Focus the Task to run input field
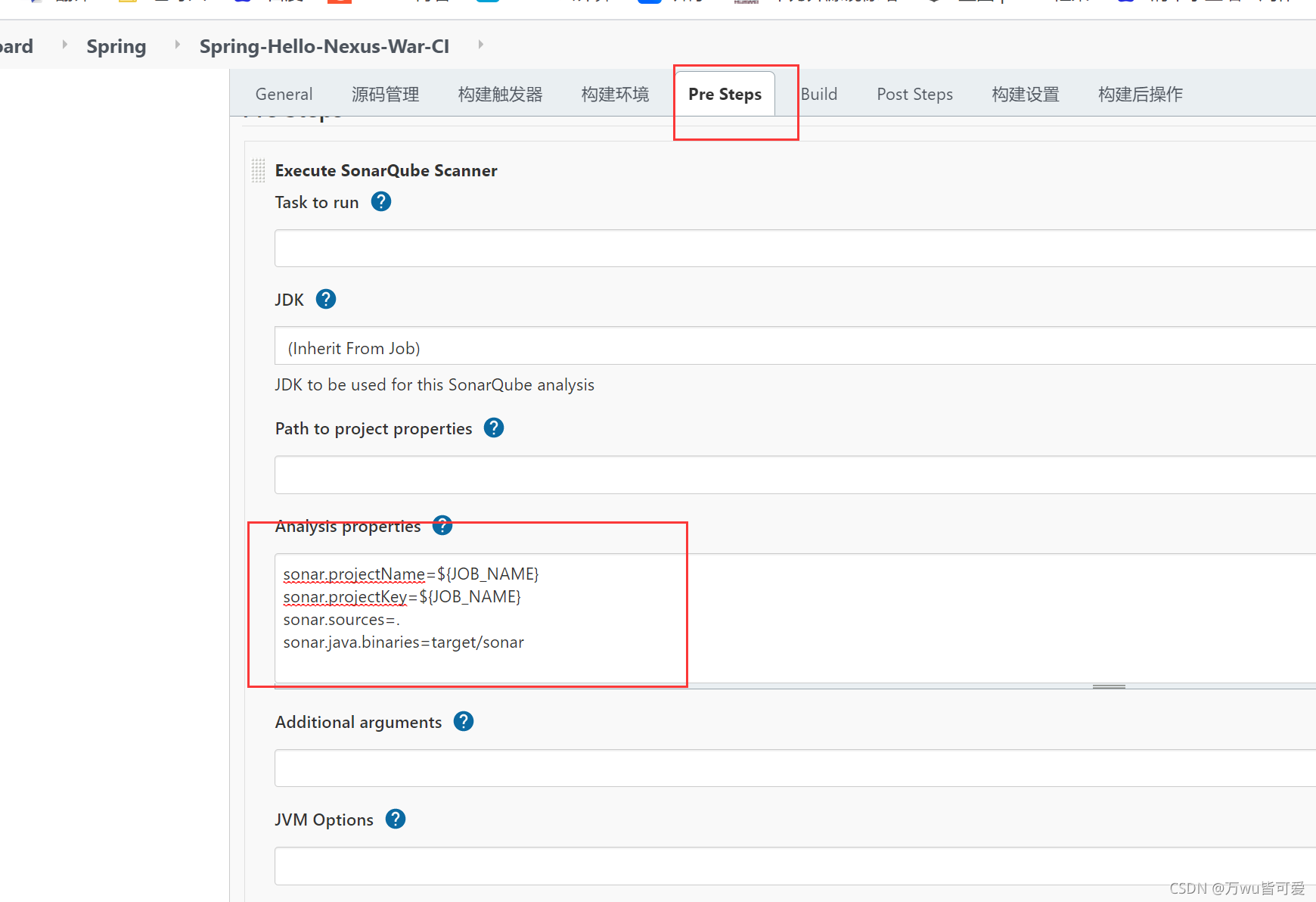This screenshot has height=902, width=1316. point(795,248)
